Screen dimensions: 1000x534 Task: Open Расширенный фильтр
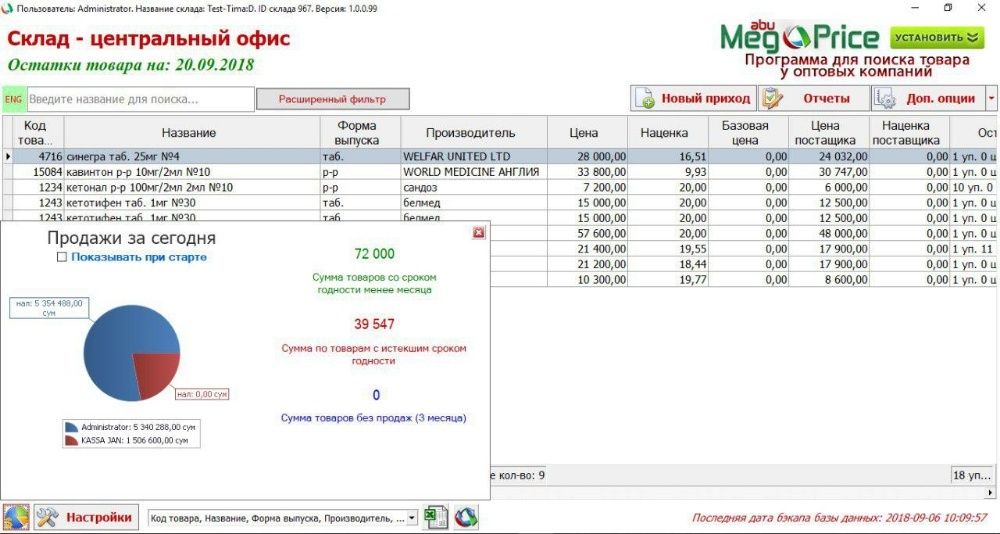click(332, 100)
